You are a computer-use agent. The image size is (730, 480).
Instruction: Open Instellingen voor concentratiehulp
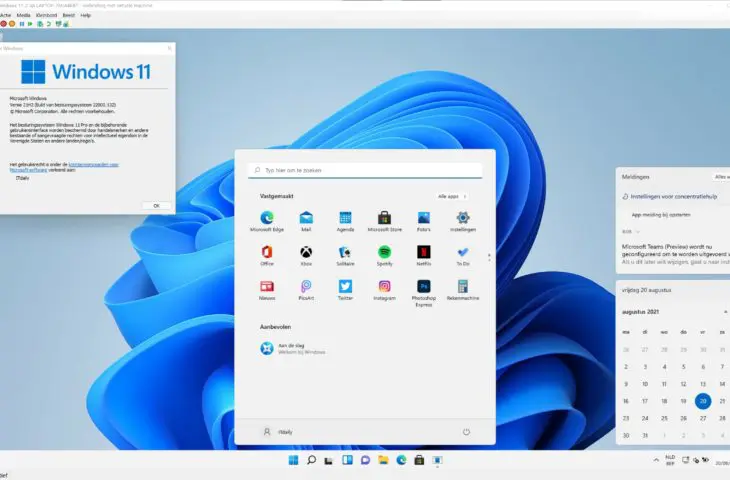point(670,196)
